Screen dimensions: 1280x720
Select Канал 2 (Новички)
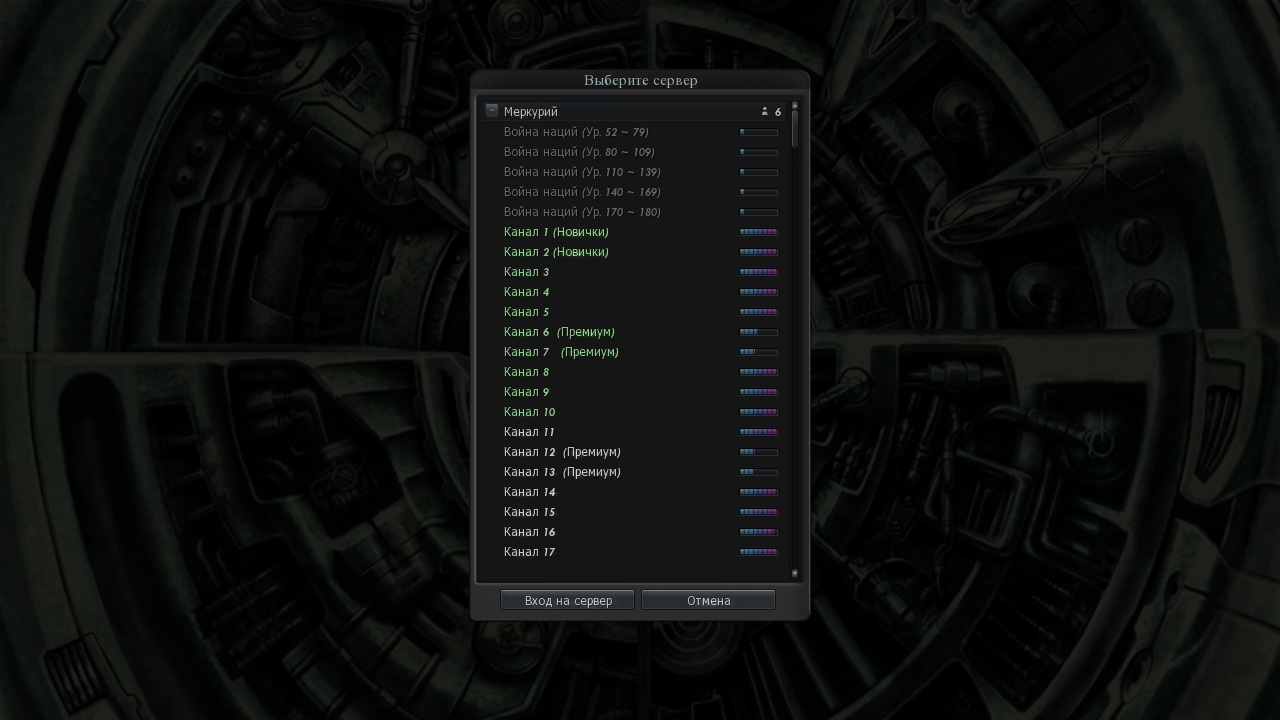556,252
